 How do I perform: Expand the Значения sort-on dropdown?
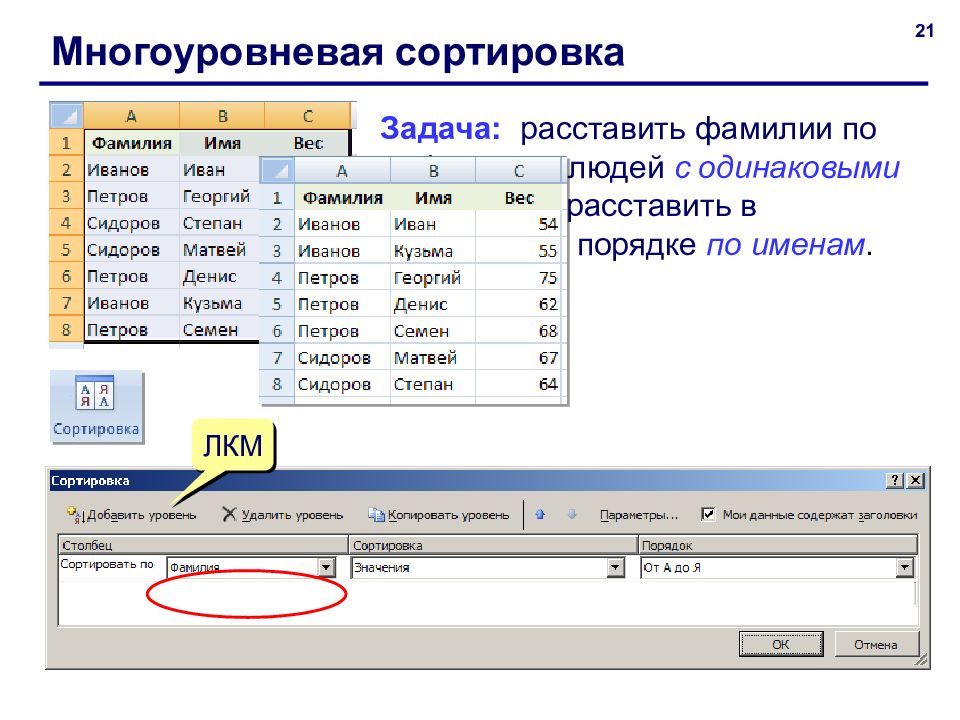click(x=616, y=568)
